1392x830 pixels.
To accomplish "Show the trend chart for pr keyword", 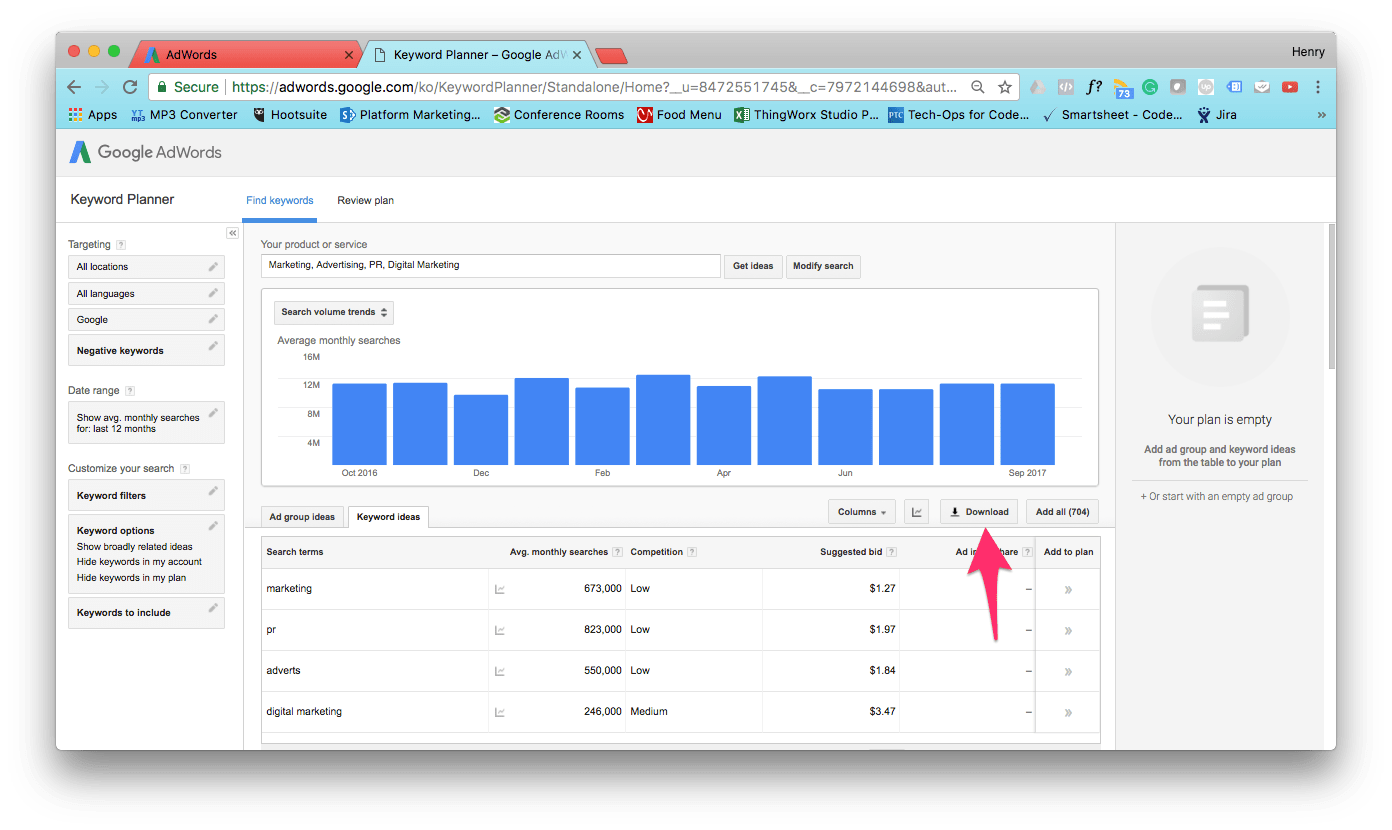I will tap(500, 630).
